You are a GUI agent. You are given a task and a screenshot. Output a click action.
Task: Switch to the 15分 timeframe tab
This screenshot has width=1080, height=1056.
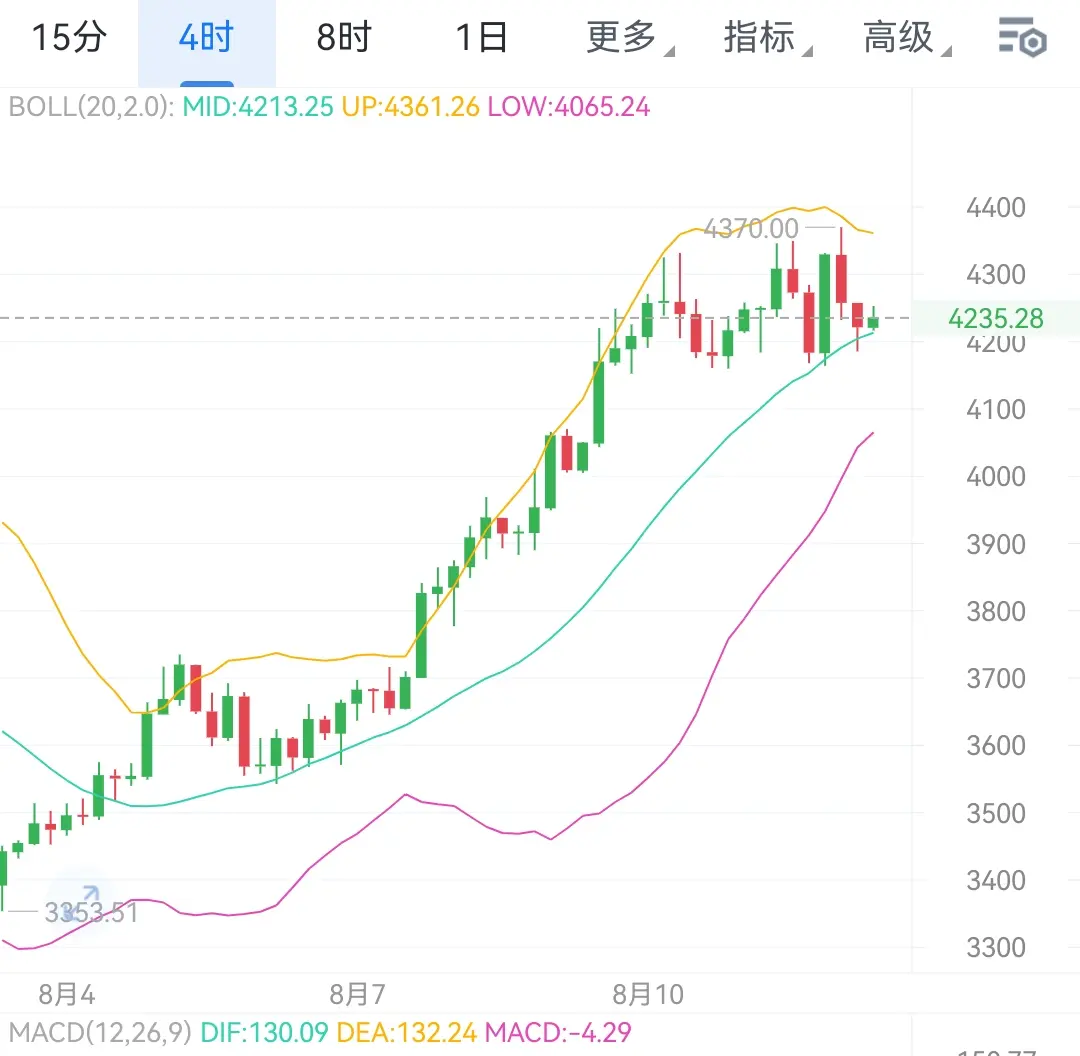[69, 37]
